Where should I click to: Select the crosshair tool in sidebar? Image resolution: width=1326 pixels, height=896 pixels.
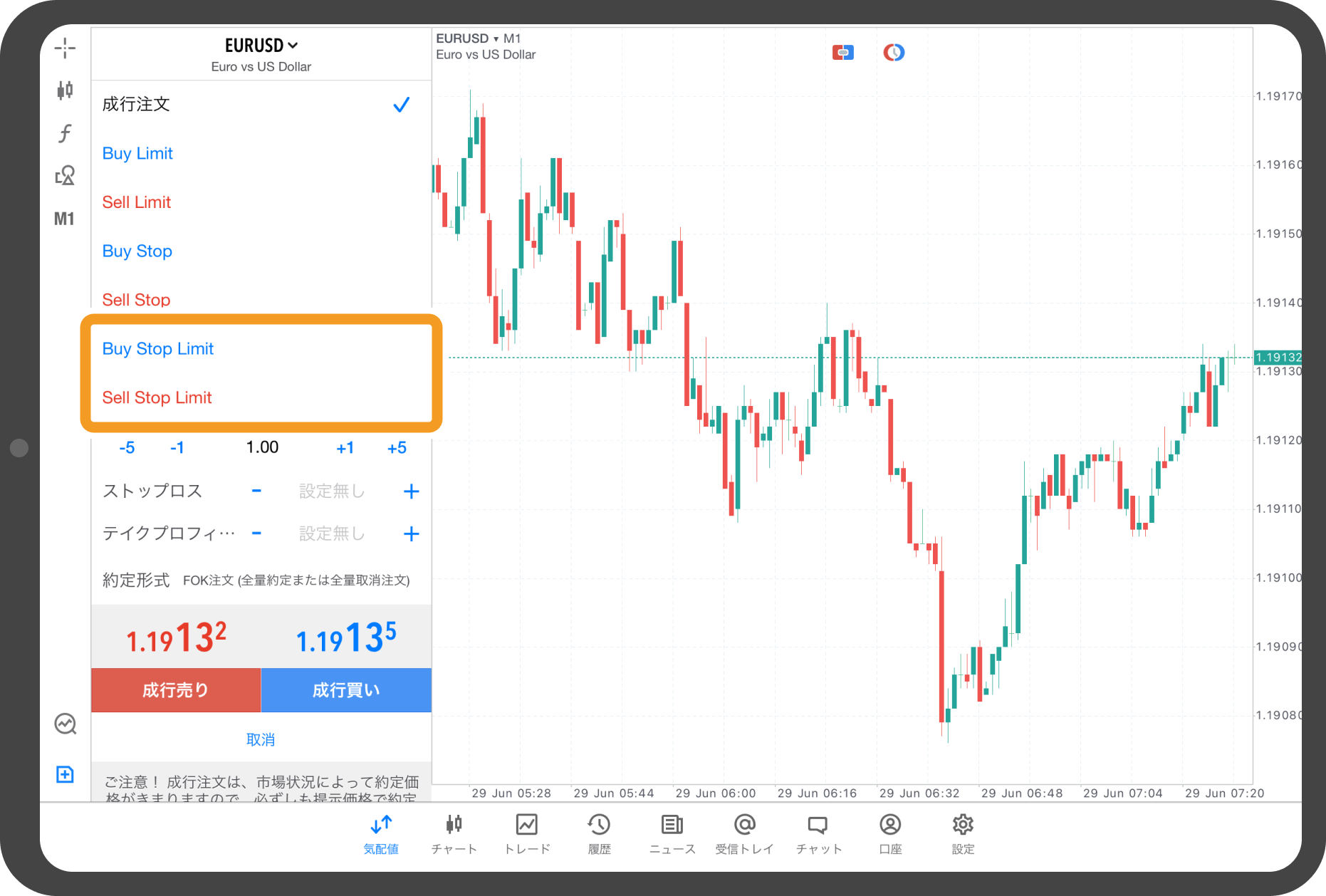click(65, 48)
